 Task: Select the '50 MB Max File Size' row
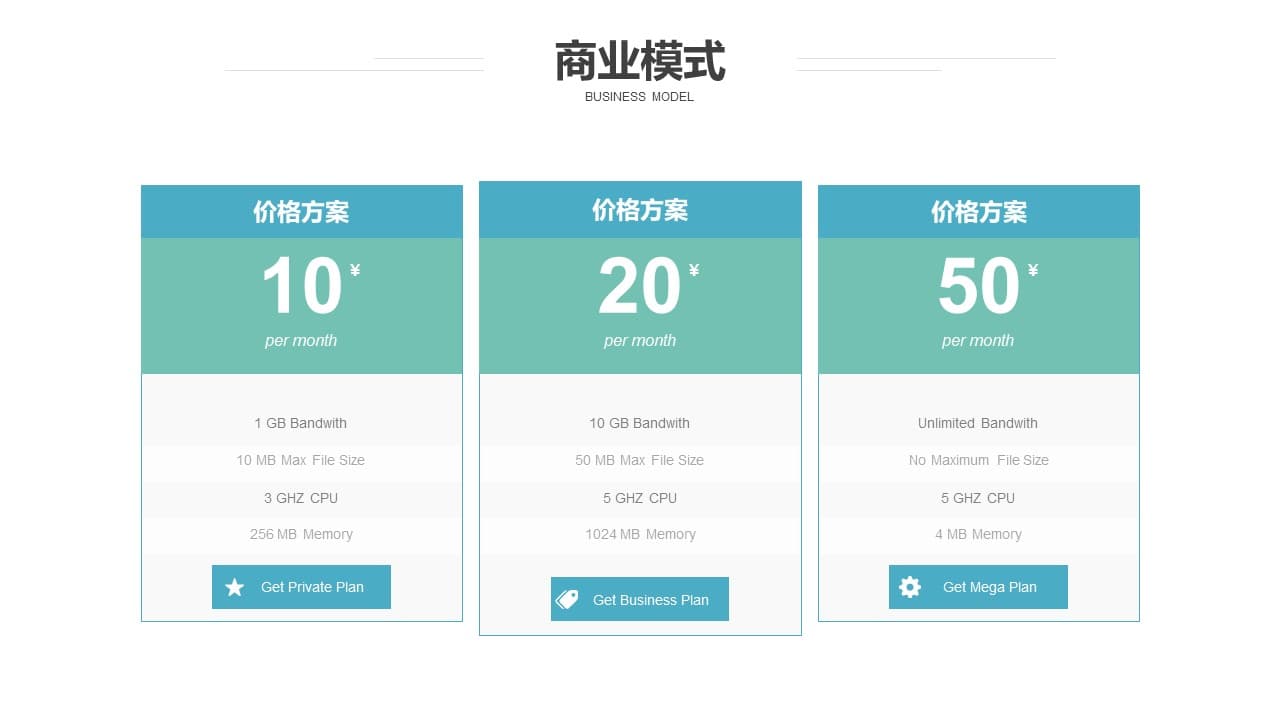(640, 460)
